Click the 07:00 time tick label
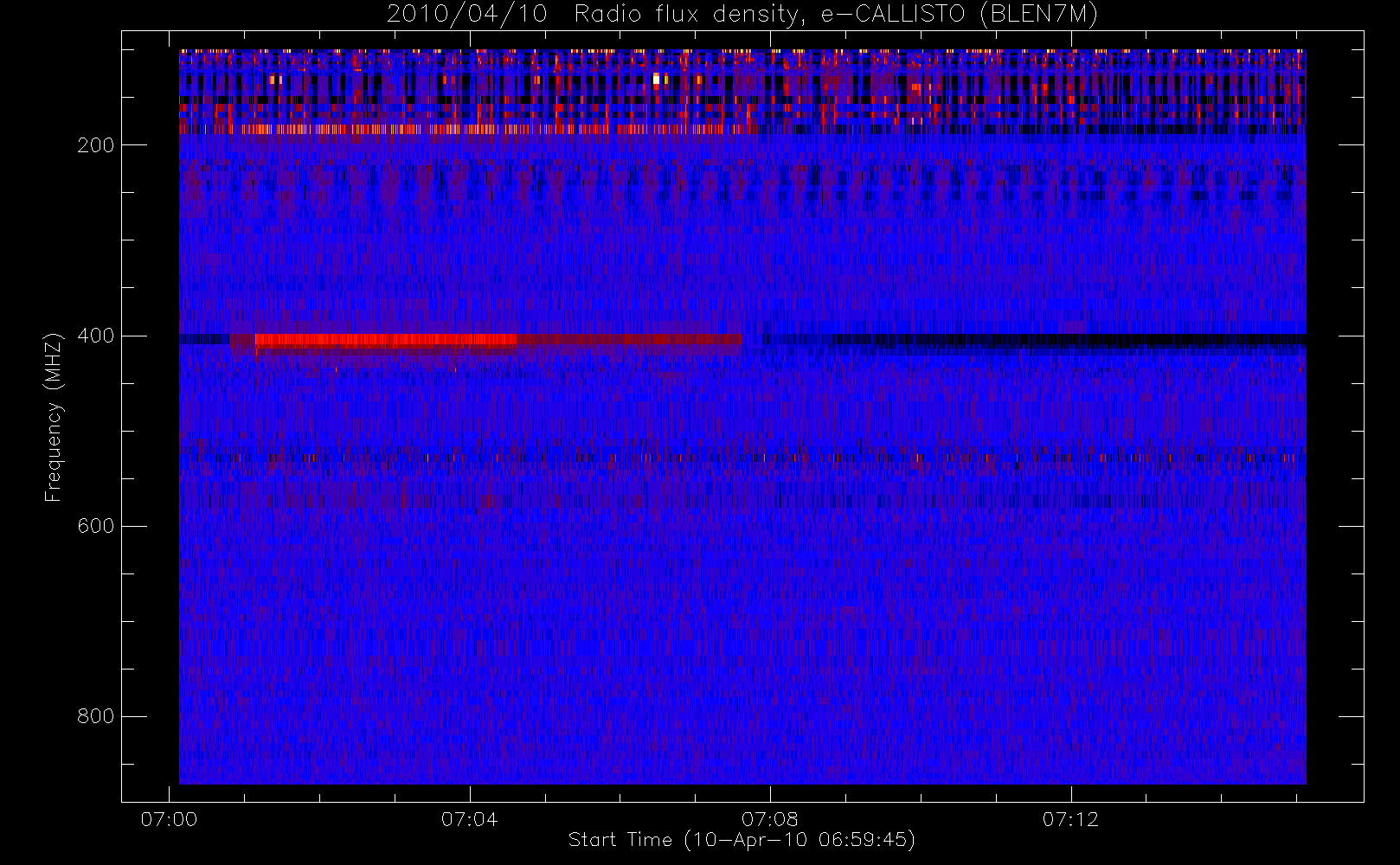Viewport: 1400px width, 865px height. click(x=169, y=819)
